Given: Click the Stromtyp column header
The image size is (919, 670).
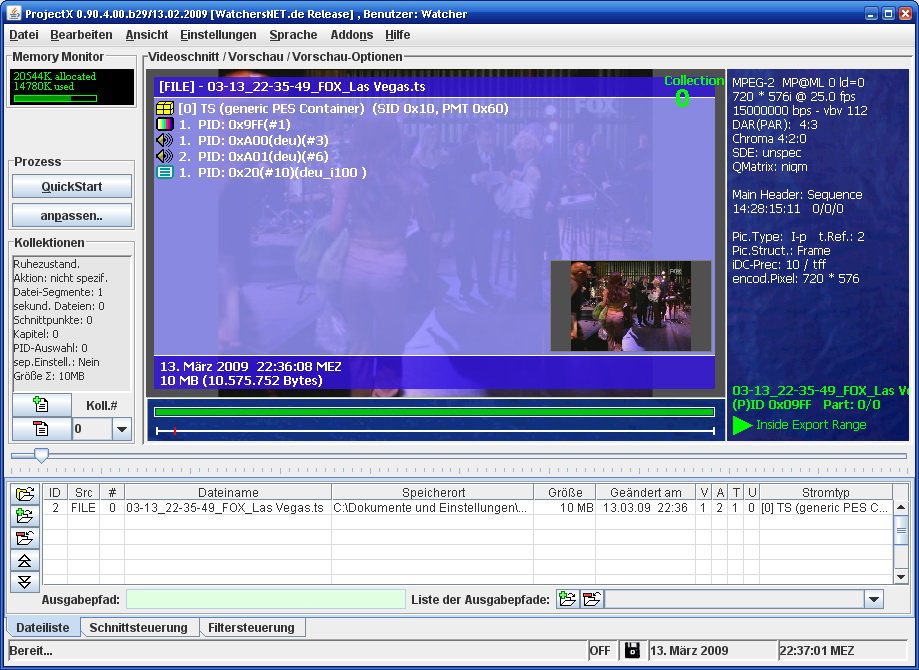Looking at the screenshot, I should coord(825,492).
